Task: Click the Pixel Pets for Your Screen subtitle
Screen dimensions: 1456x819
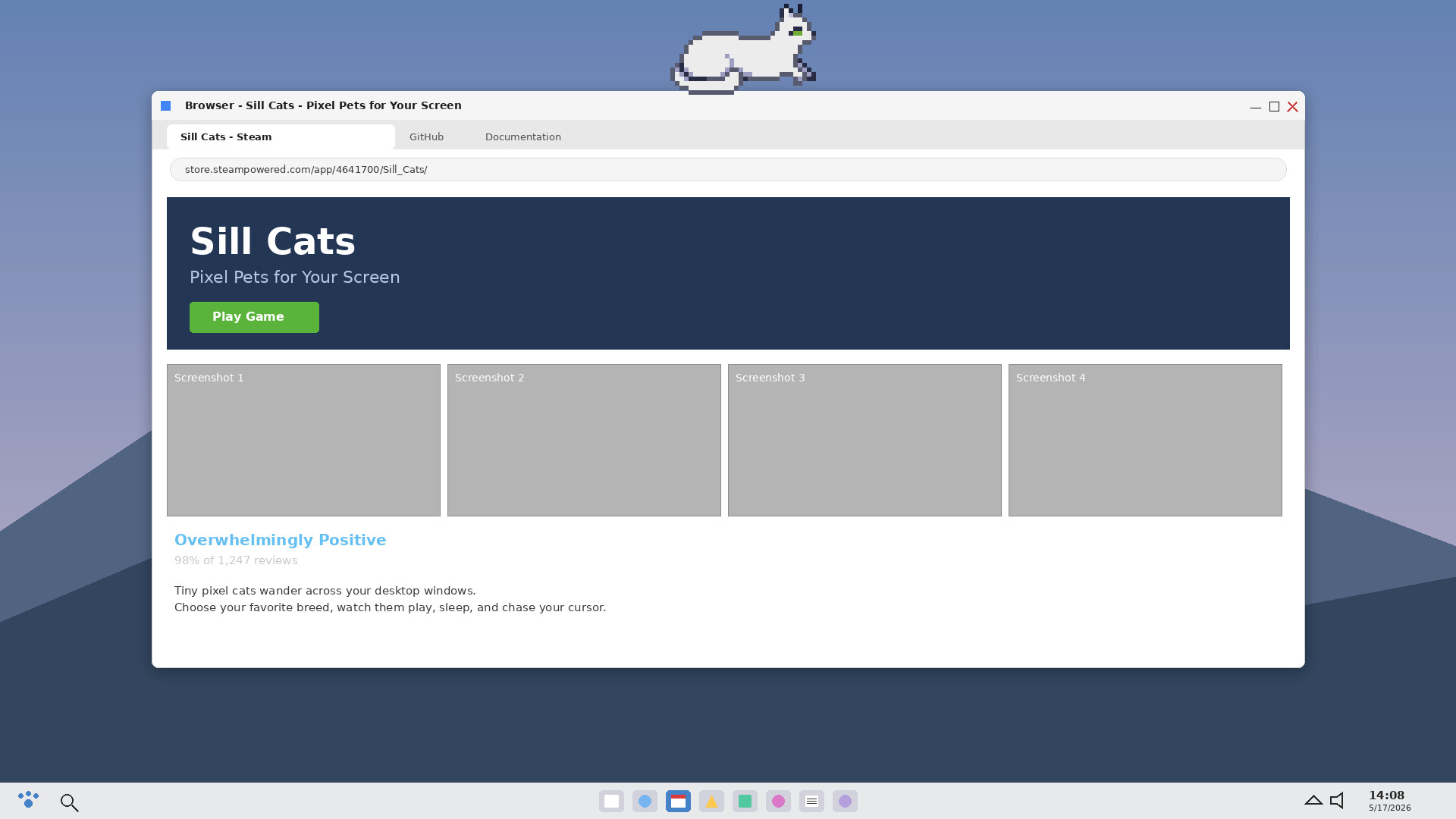Action: tap(294, 277)
